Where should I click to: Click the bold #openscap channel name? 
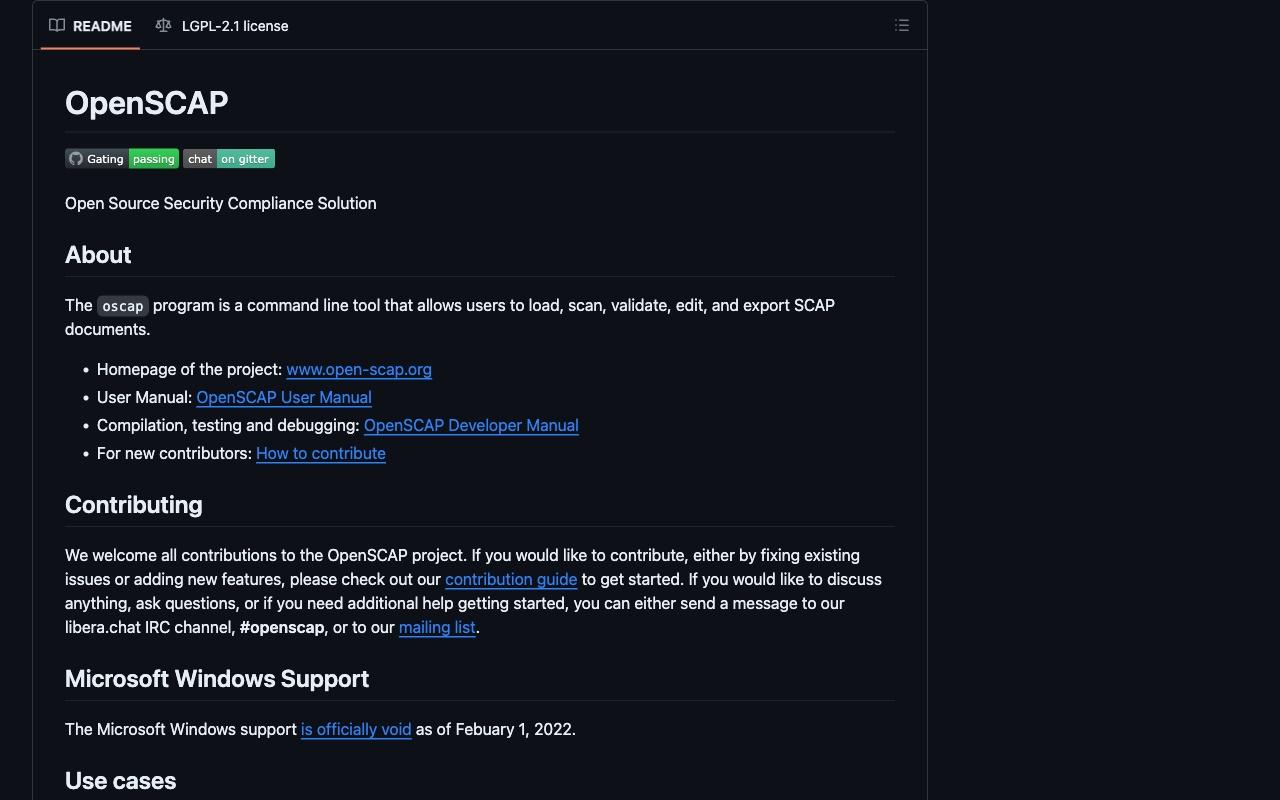tap(282, 627)
